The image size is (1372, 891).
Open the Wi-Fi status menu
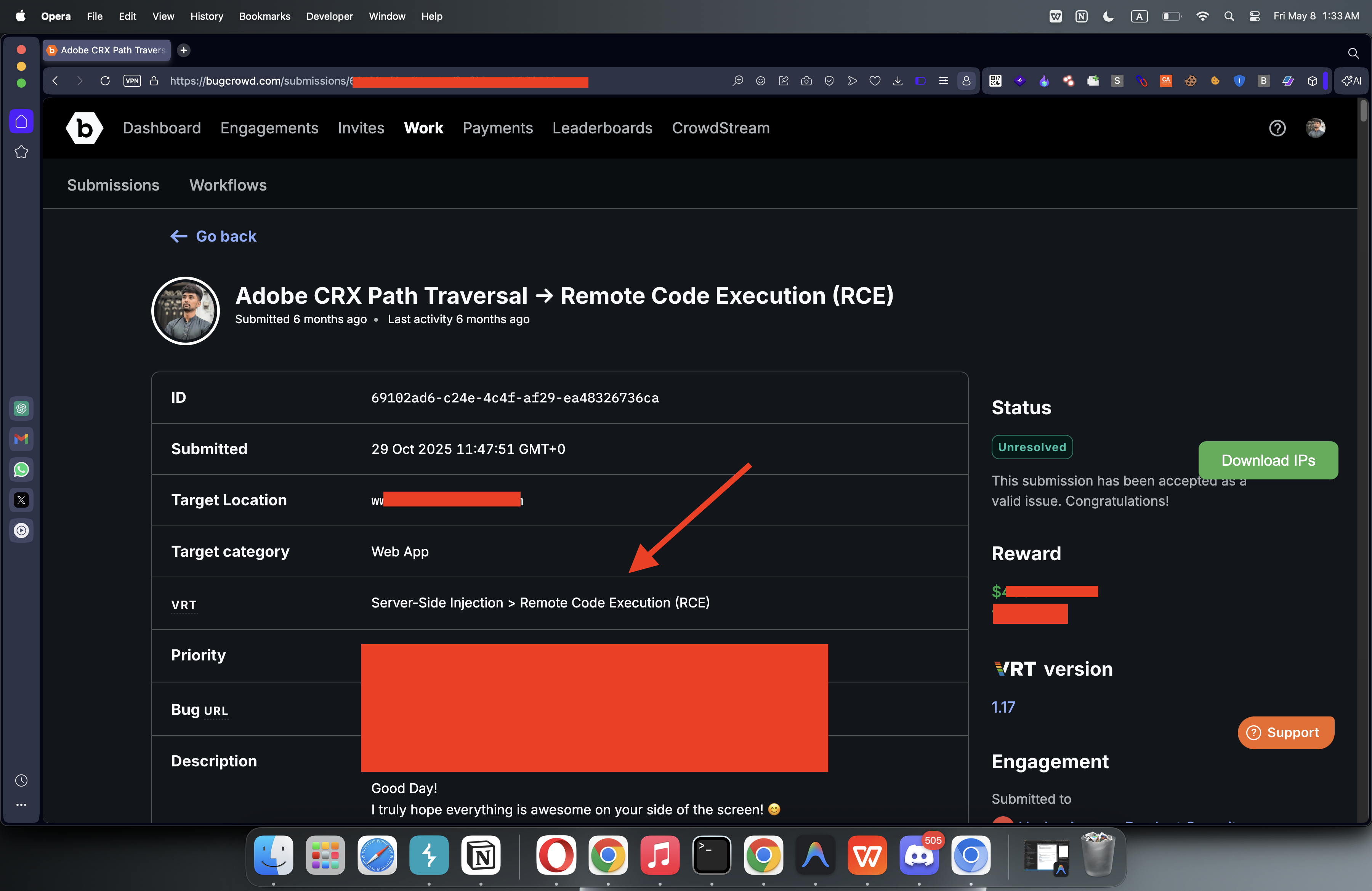[x=1202, y=16]
